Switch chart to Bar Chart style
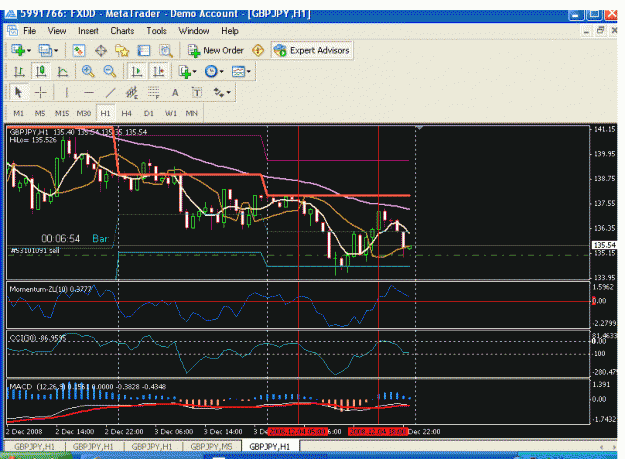The width and height of the screenshot is (625, 459). pos(19,72)
